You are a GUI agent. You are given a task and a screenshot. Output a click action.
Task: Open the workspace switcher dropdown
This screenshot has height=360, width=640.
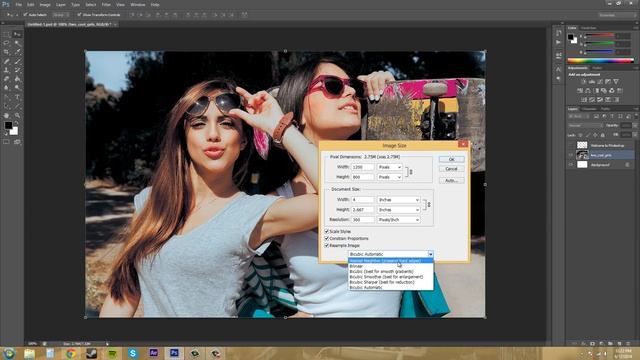[618, 15]
